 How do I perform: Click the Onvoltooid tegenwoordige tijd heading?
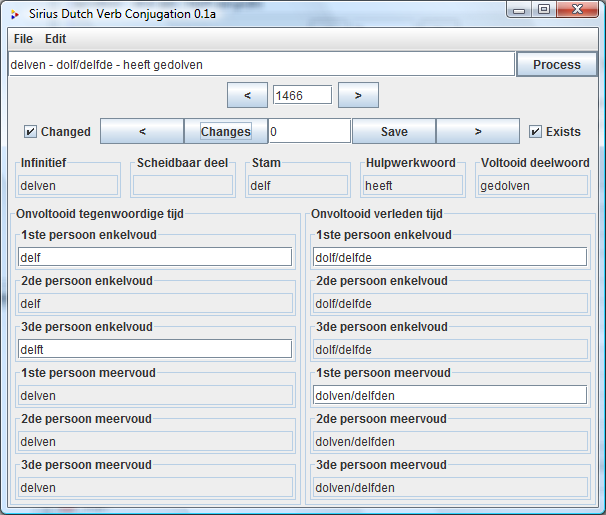100,214
